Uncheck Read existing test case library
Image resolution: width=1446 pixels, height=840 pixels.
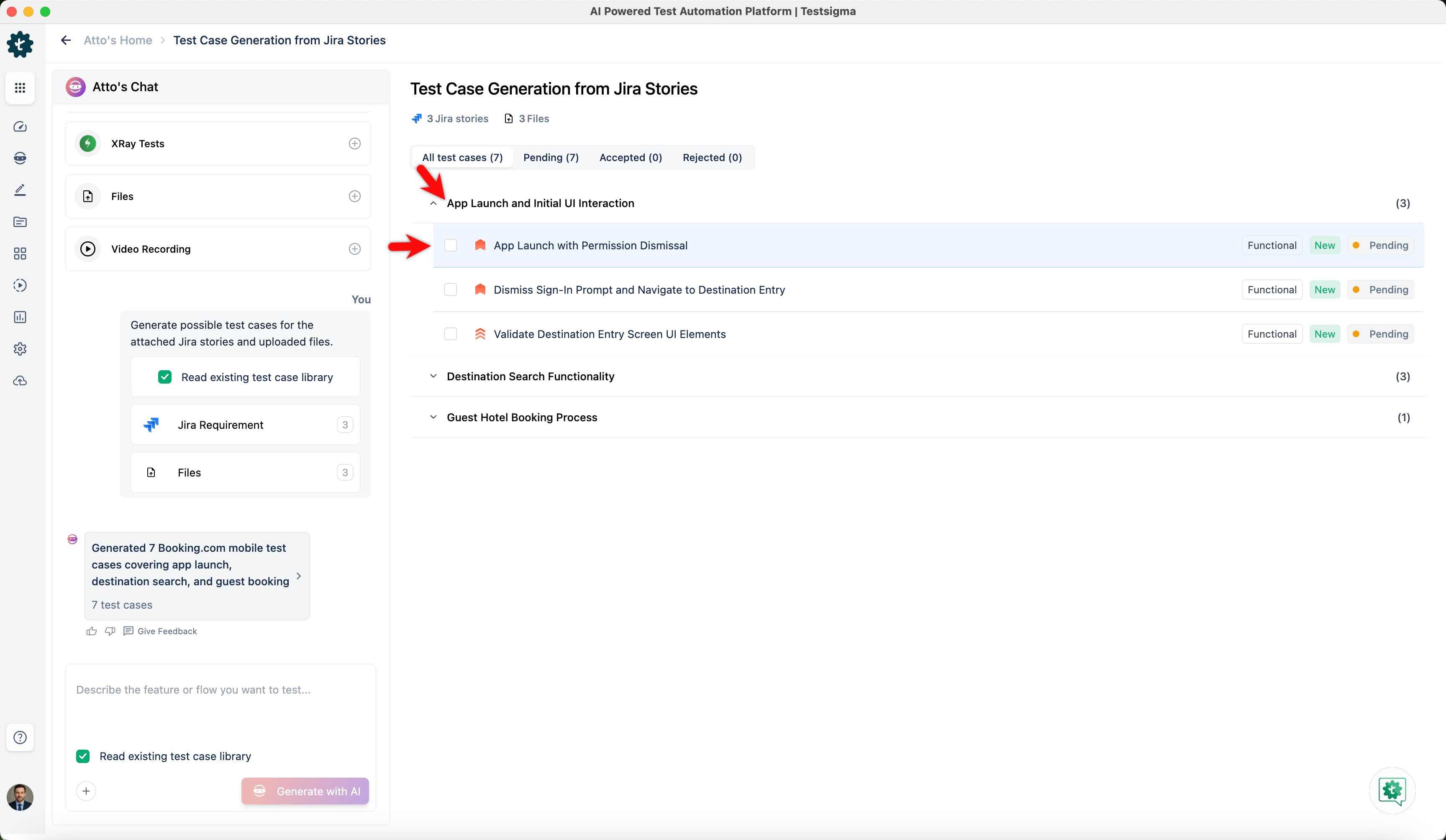pyautogui.click(x=82, y=755)
